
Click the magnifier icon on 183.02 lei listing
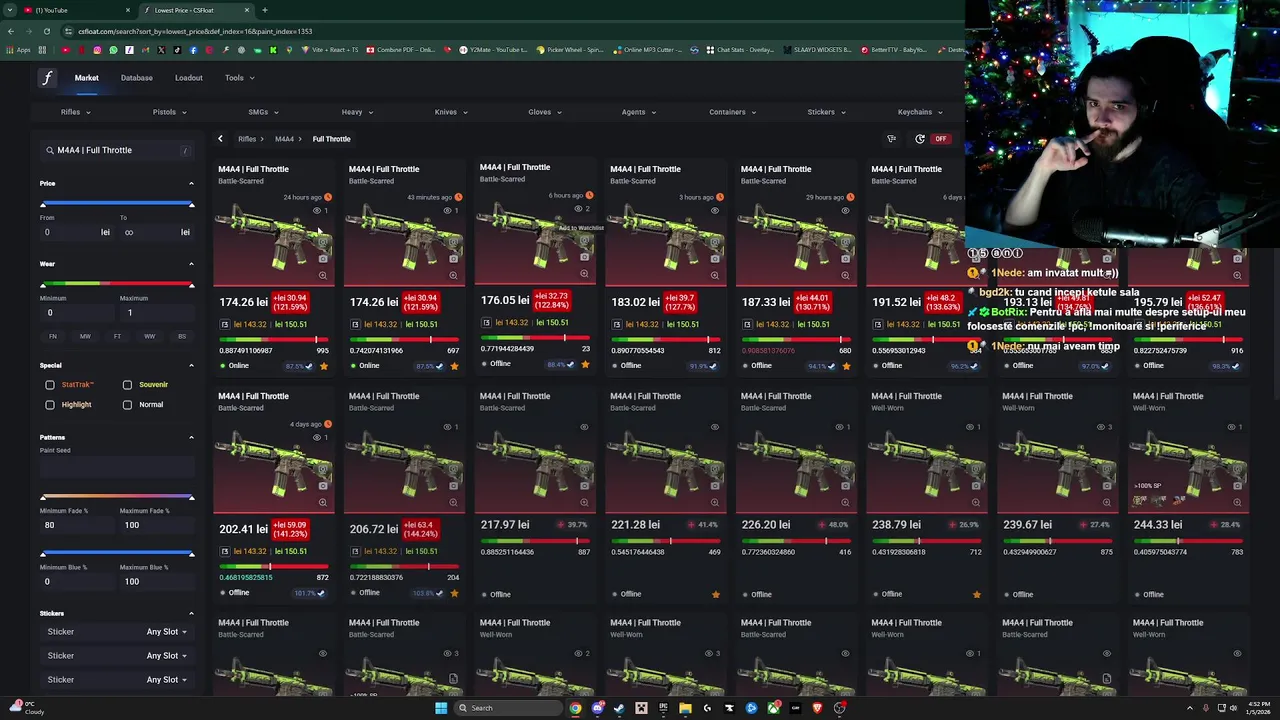click(x=715, y=274)
